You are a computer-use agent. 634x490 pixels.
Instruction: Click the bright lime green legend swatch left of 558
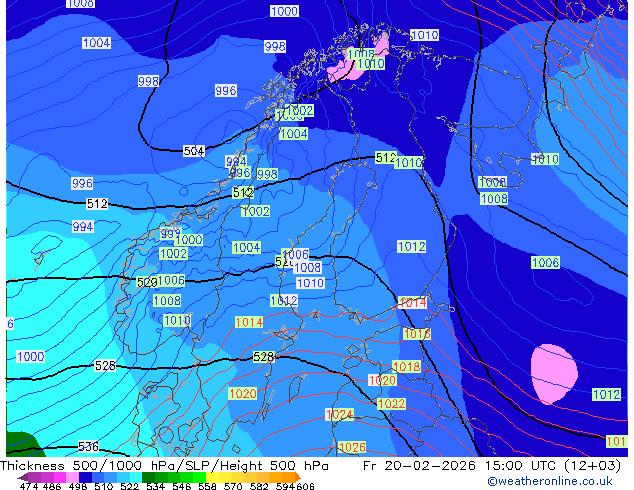coord(199,477)
